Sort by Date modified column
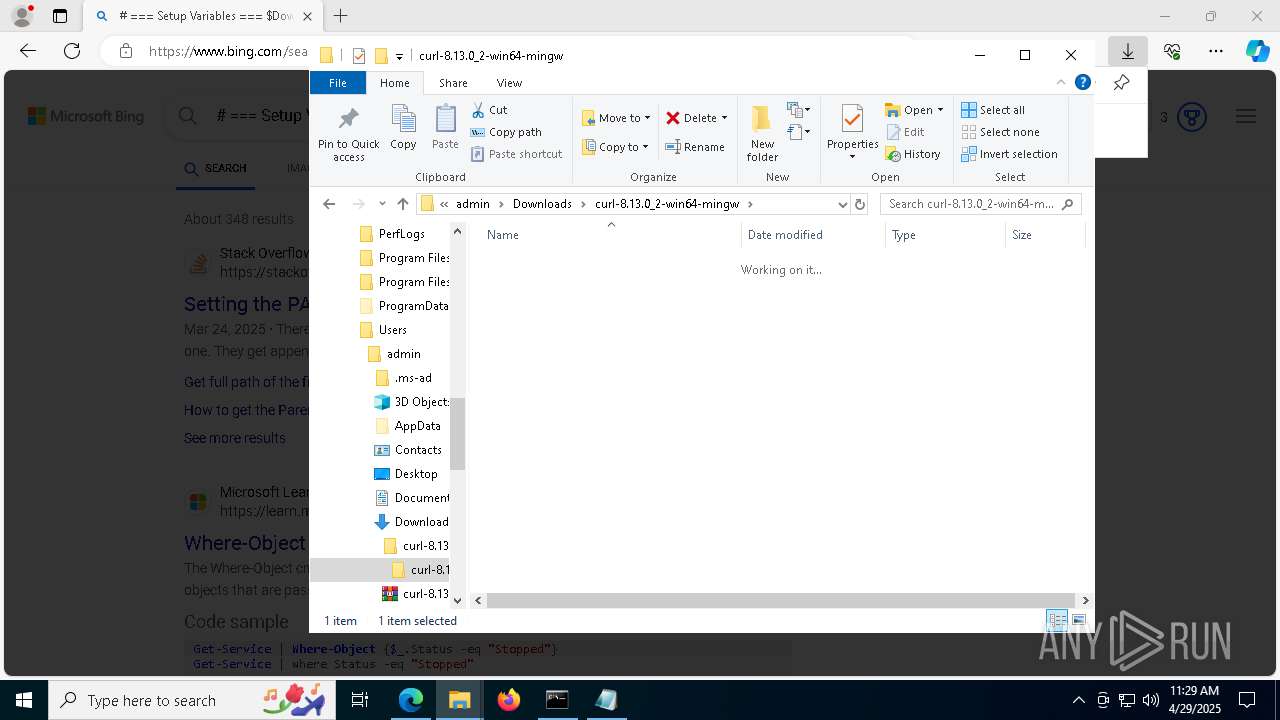 pos(813,235)
